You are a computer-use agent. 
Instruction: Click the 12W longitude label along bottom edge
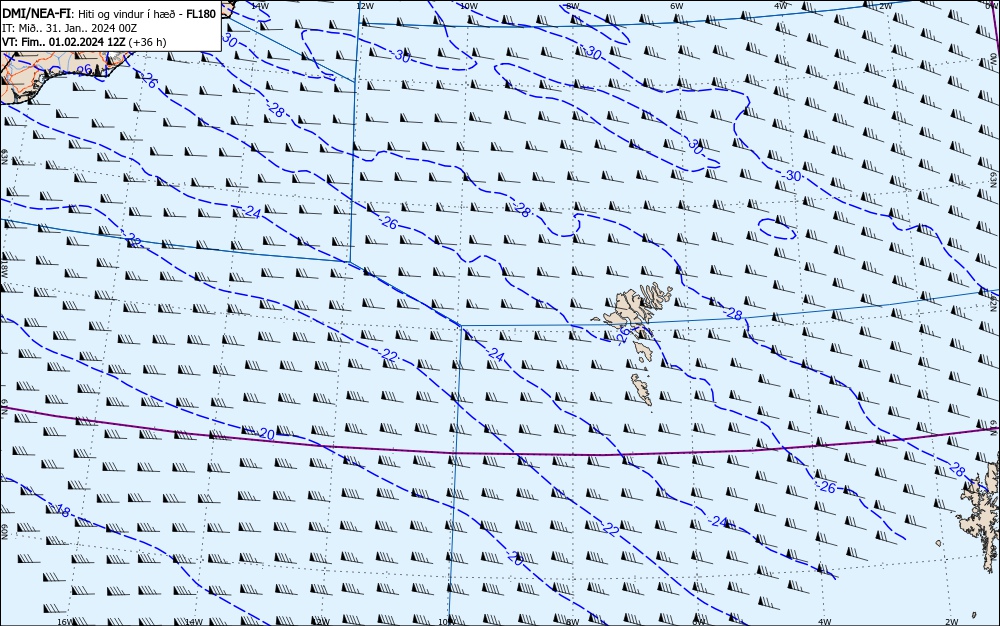321,622
